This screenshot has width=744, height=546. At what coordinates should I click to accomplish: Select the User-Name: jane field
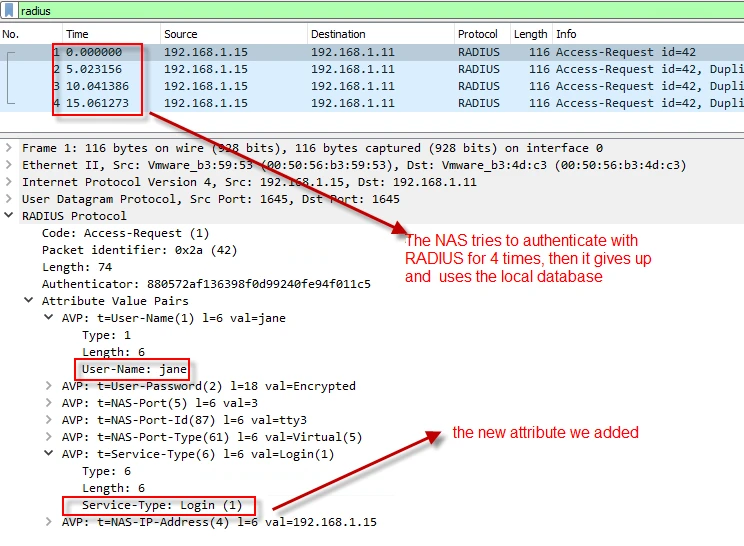[130, 369]
